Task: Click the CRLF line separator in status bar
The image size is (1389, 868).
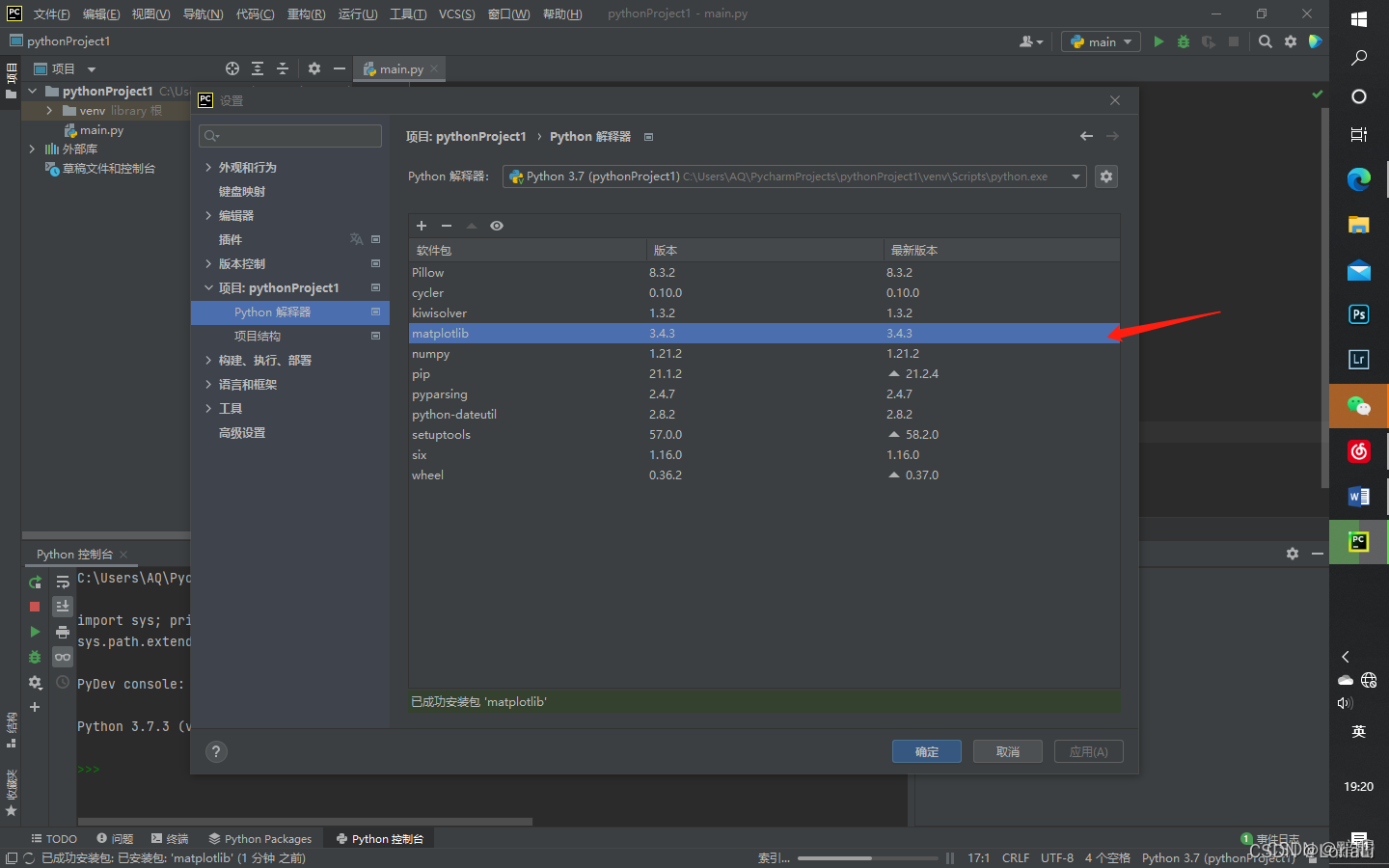Action: point(1016,857)
